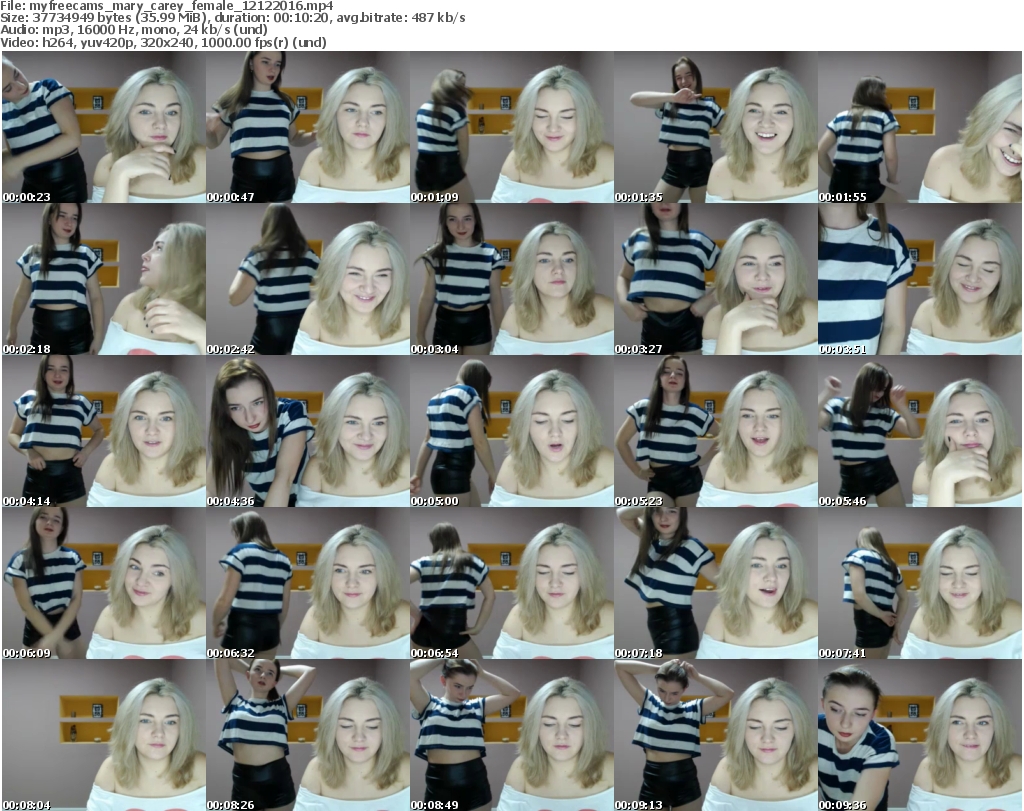Screen dimensions: 1024x811
Task: Choose the frame labeled 00:06:32
Action: (x=308, y=583)
